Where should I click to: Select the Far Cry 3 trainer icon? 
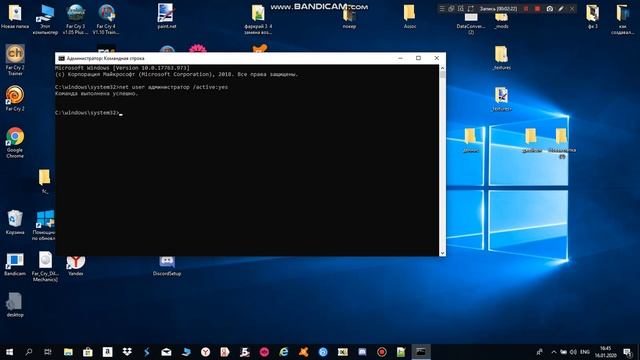tap(76, 19)
